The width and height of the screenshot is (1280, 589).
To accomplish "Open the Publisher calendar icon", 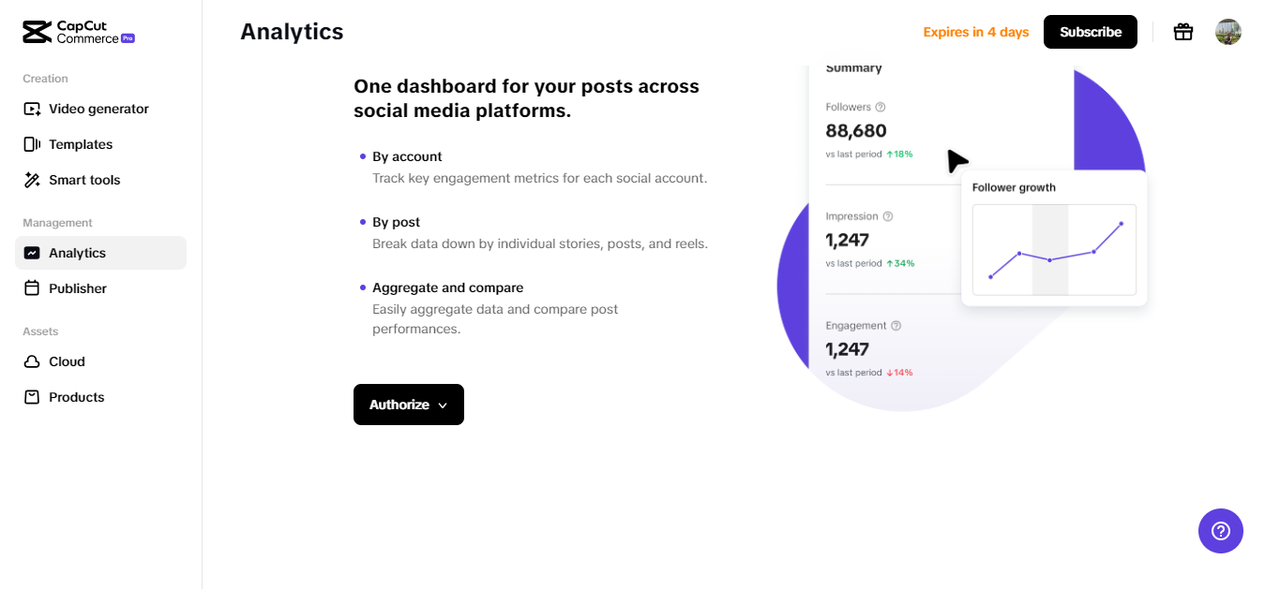I will pyautogui.click(x=32, y=289).
